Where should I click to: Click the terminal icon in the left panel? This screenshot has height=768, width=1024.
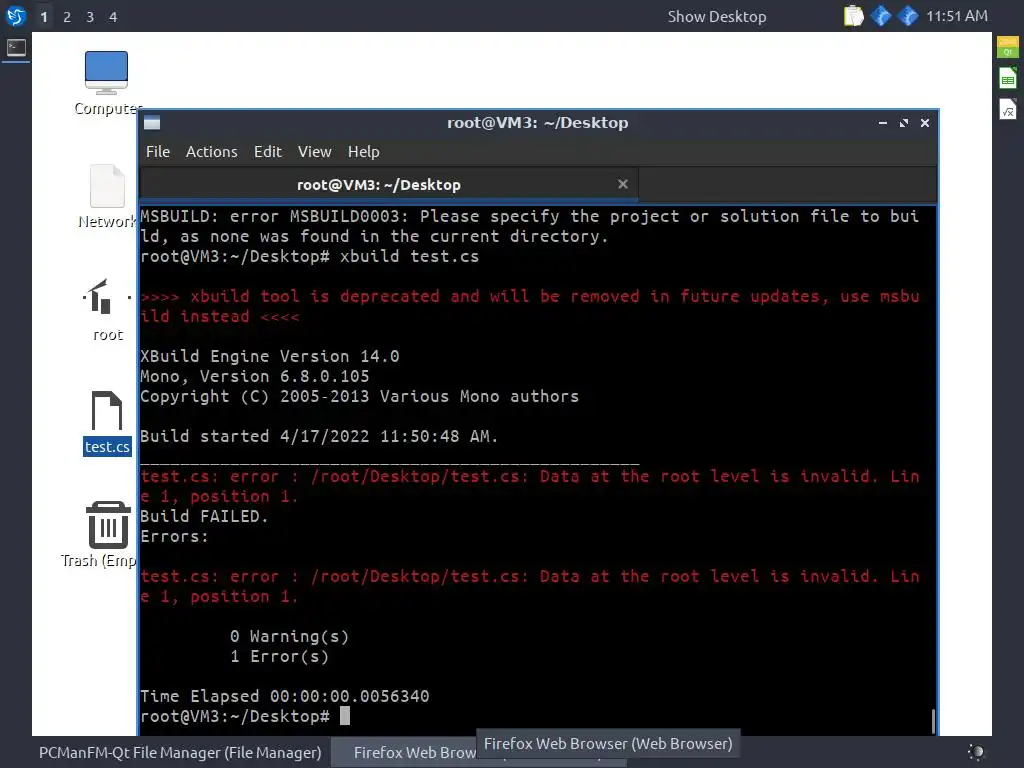click(16, 47)
